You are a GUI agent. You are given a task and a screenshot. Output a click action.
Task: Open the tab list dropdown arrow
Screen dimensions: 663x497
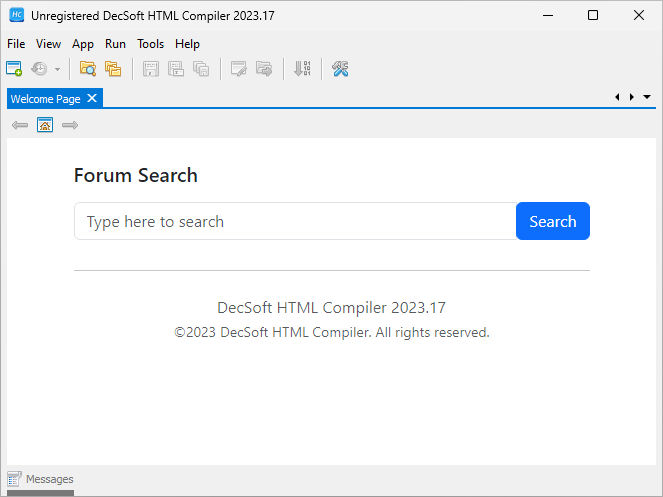[647, 97]
